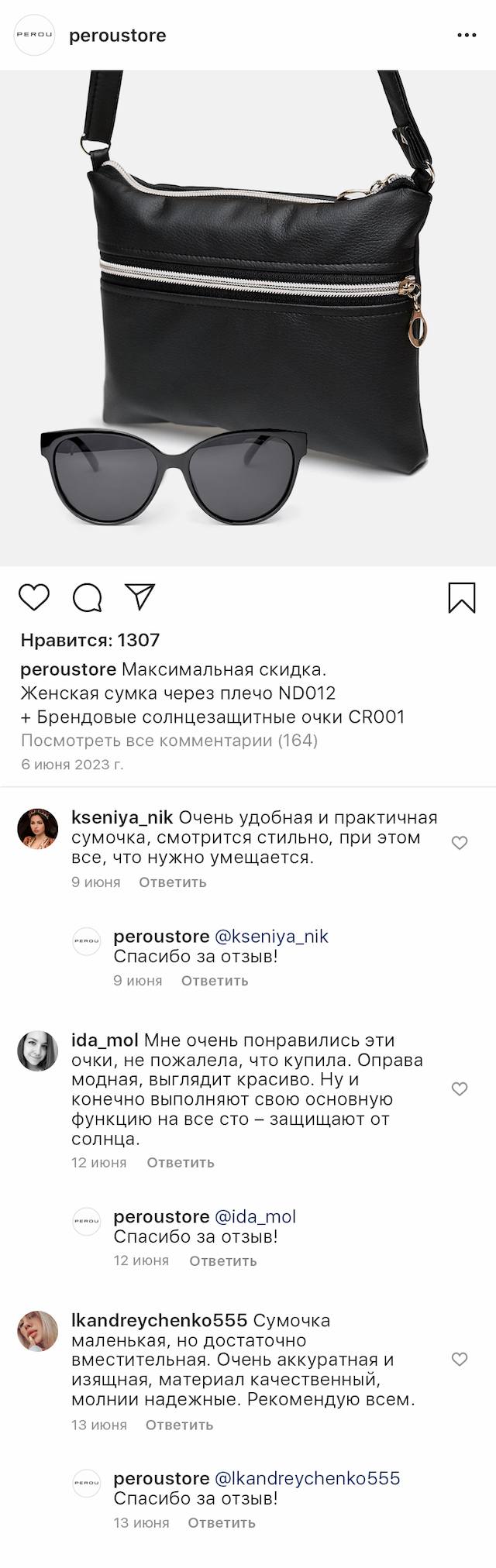Screen dimensions: 496x1568
Task: Reply to kseniya_nik's comment
Action: coord(172,882)
